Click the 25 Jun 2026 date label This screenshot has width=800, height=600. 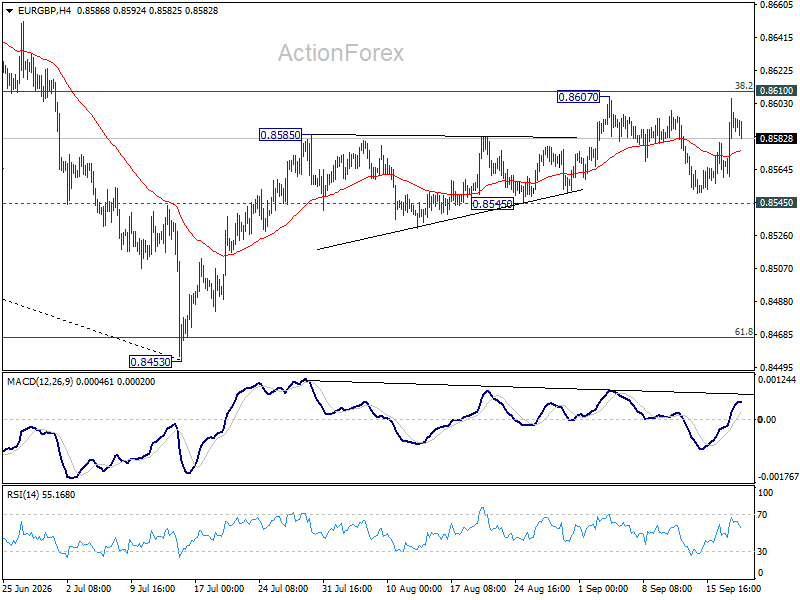(x=28, y=589)
